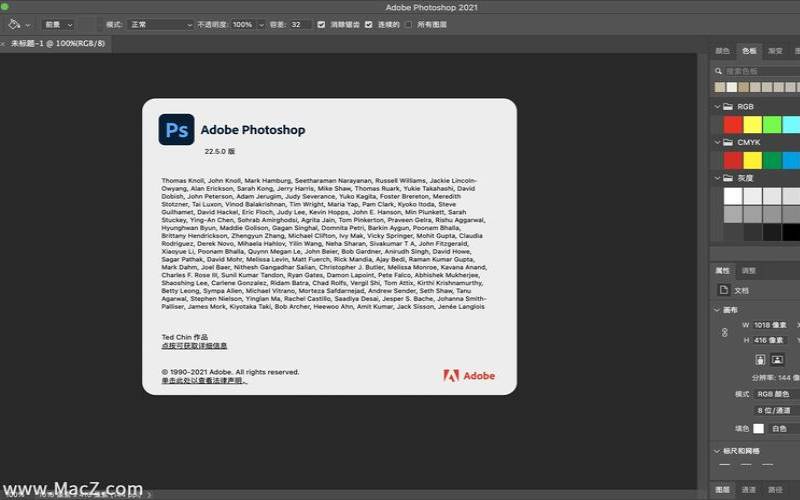Click the opacity 100% field
This screenshot has height=500, width=800.
tap(243, 24)
